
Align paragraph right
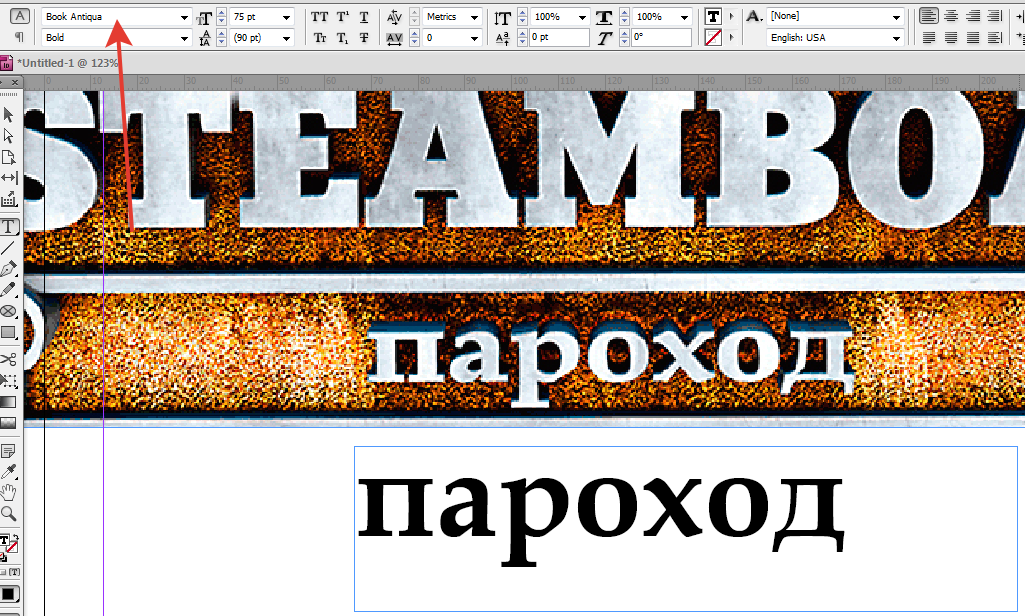[973, 16]
